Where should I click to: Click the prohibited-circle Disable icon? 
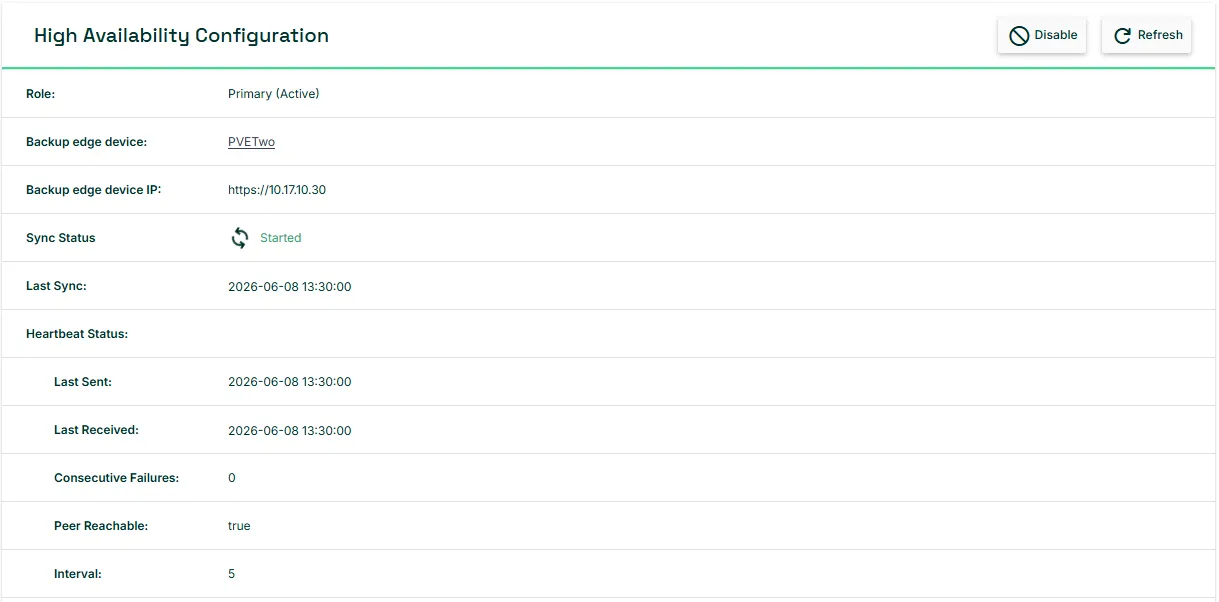[1019, 36]
